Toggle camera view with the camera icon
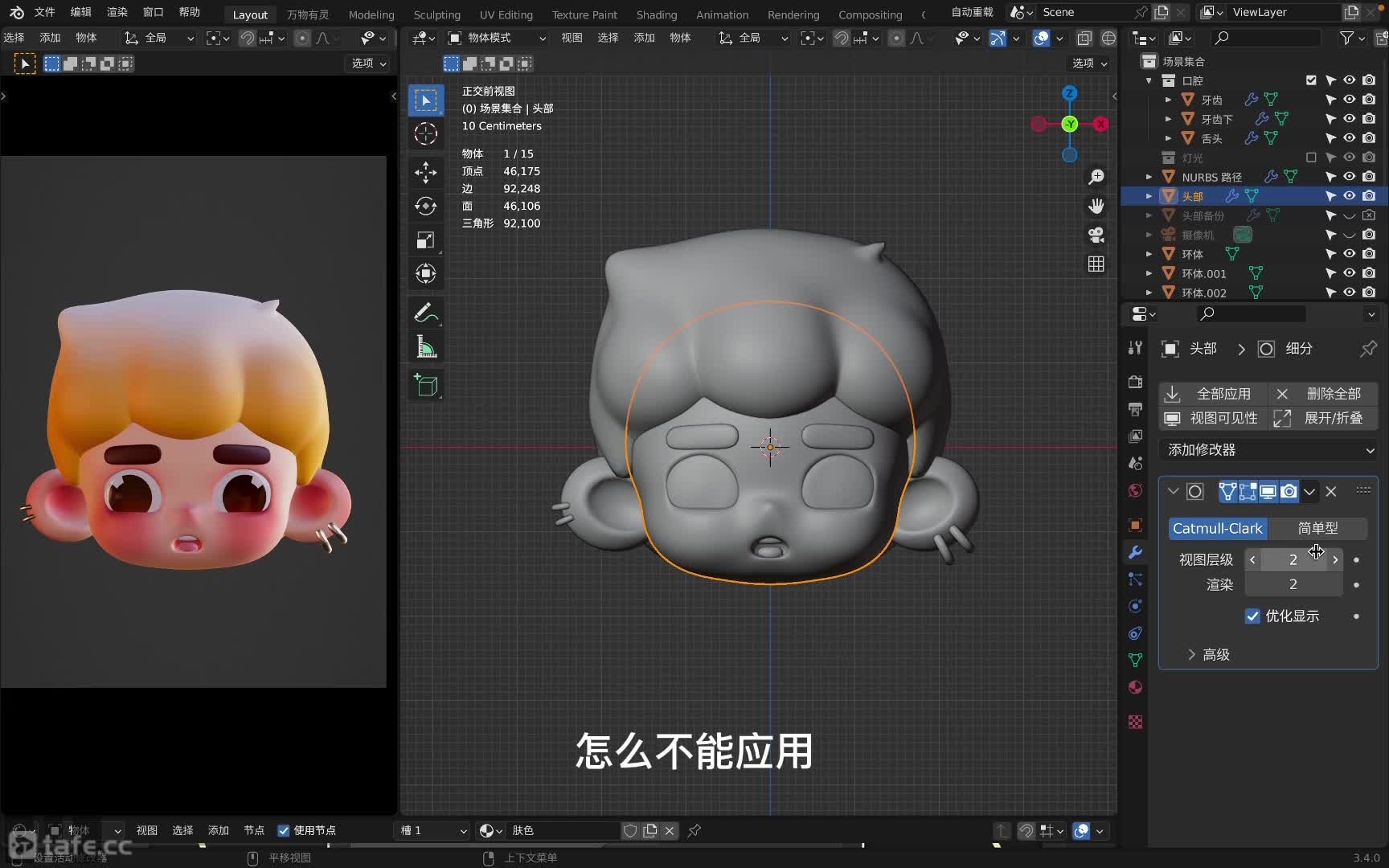1389x868 pixels. pyautogui.click(x=1096, y=235)
